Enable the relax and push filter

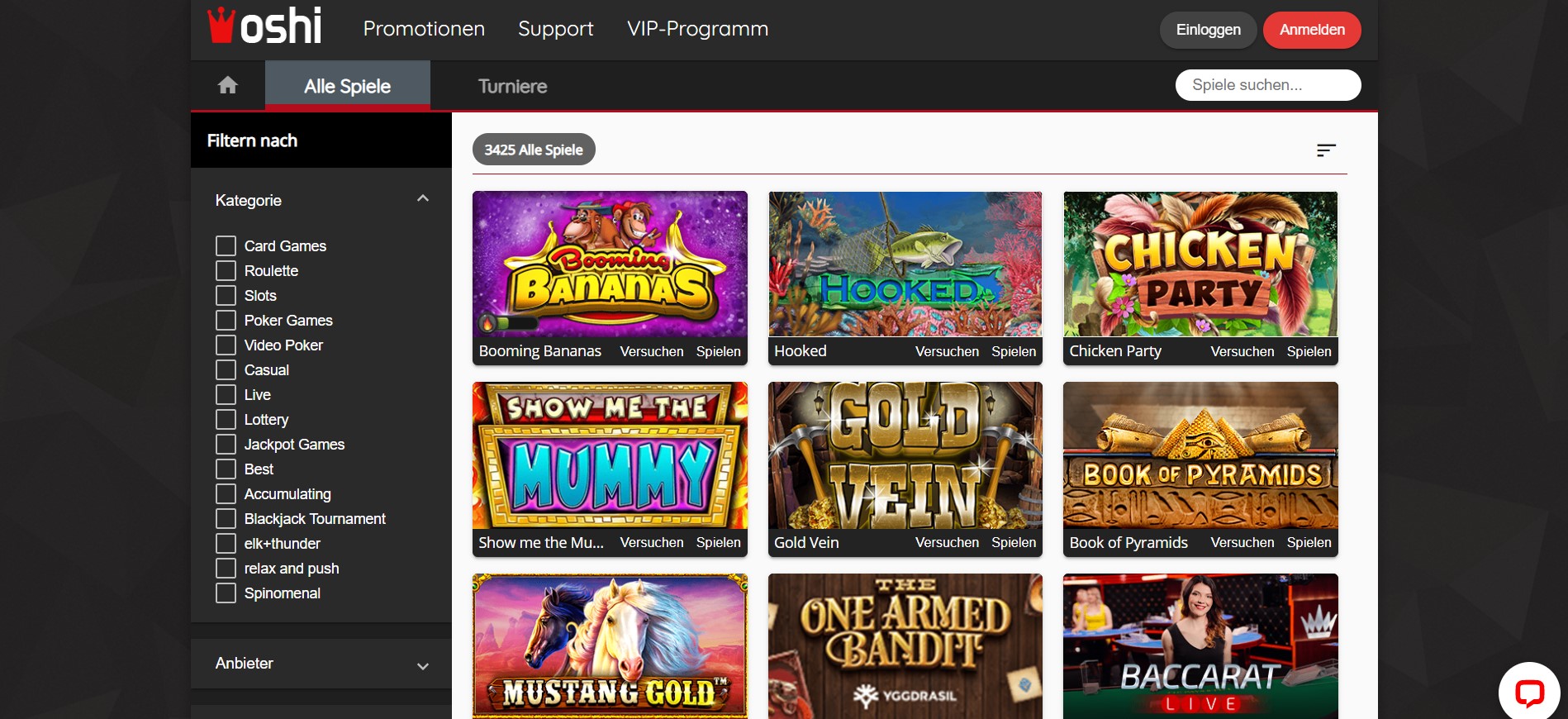[226, 569]
